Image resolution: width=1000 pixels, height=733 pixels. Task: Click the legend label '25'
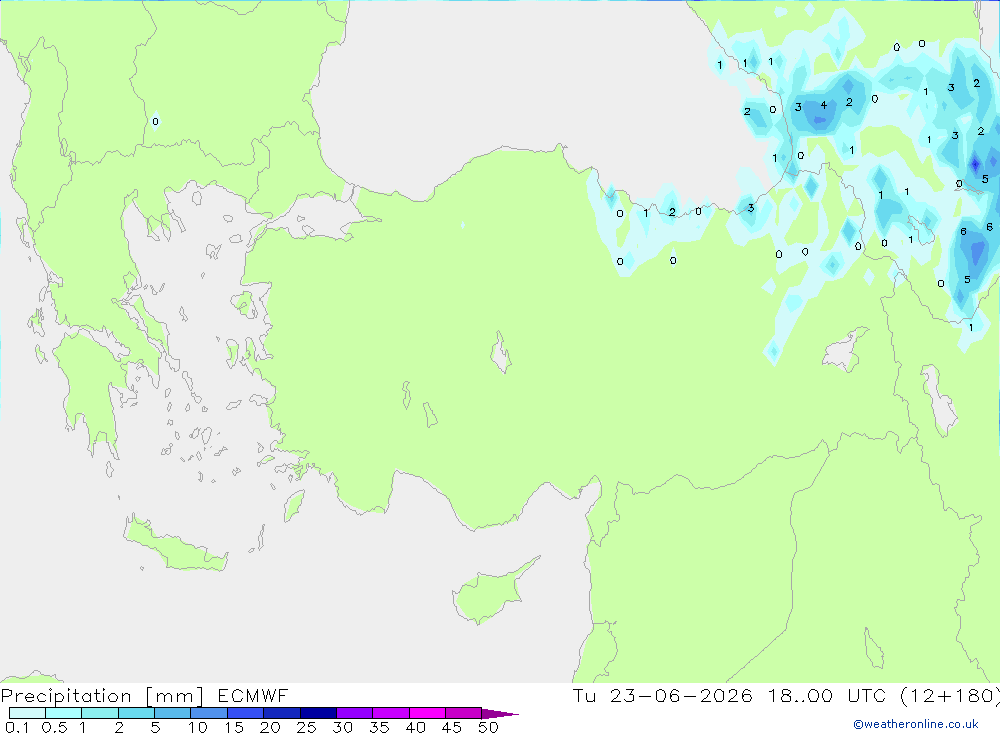tap(306, 727)
